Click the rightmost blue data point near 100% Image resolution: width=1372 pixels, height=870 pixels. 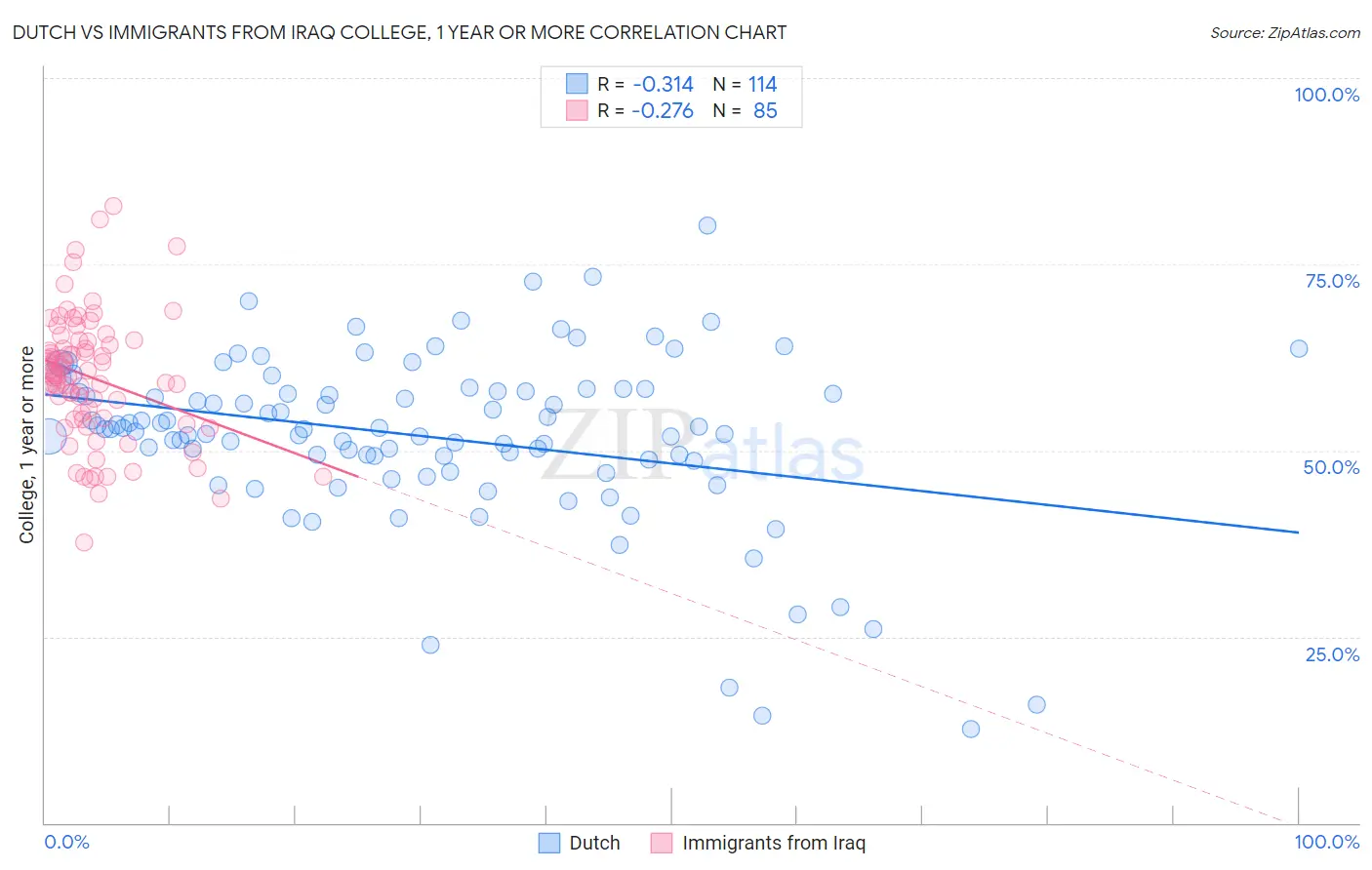point(1299,348)
